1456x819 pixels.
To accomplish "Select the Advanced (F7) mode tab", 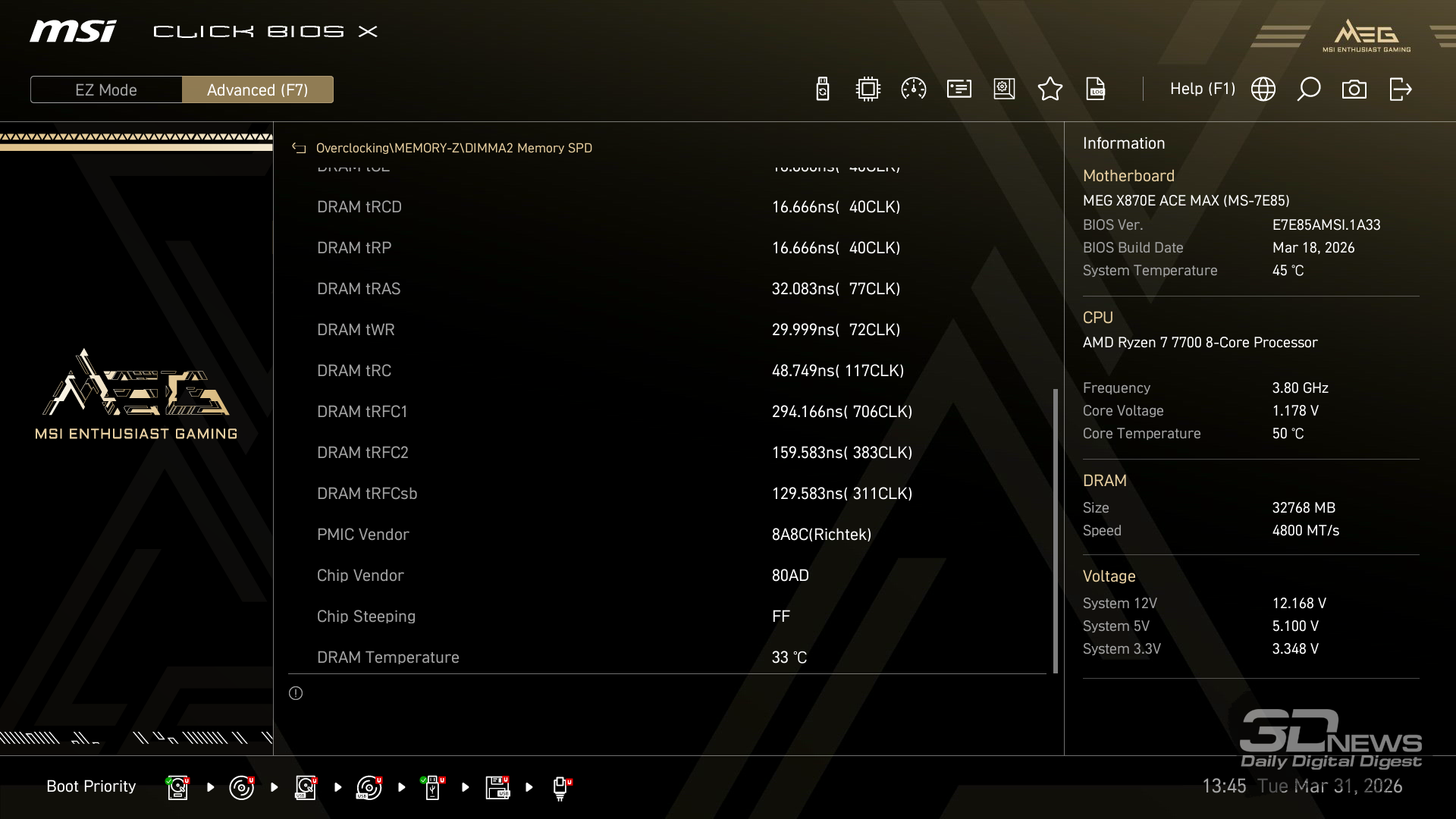I will pos(257,89).
